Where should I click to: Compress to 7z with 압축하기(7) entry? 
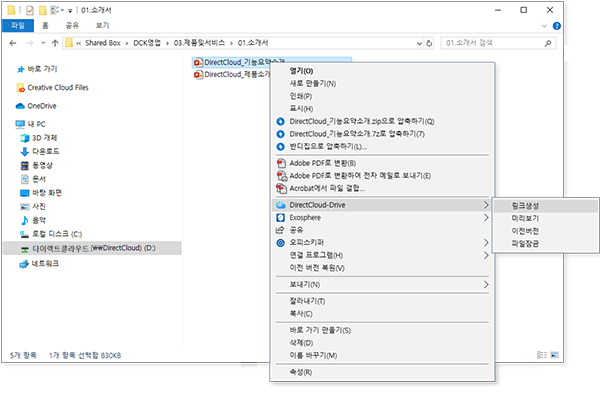383,134
